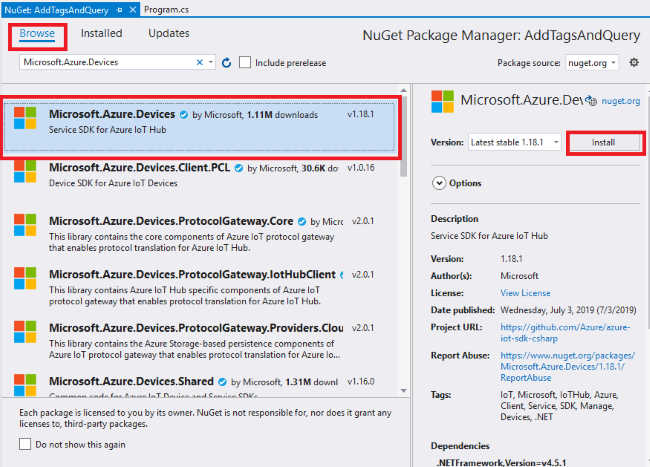Click ProtocolGateway.Core package logo icon
The image size is (650, 467).
click(x=25, y=228)
